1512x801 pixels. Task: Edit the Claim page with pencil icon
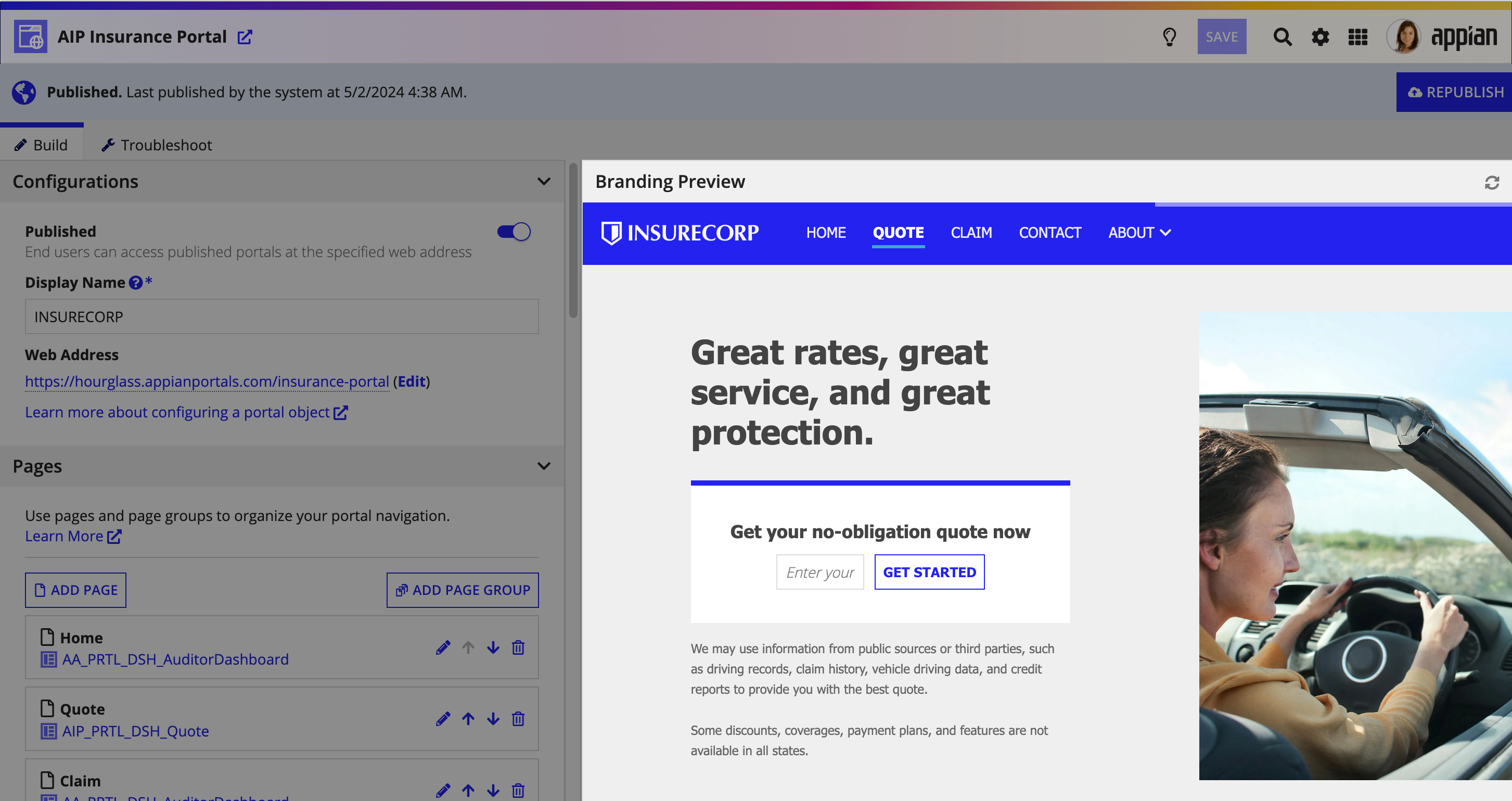click(443, 791)
